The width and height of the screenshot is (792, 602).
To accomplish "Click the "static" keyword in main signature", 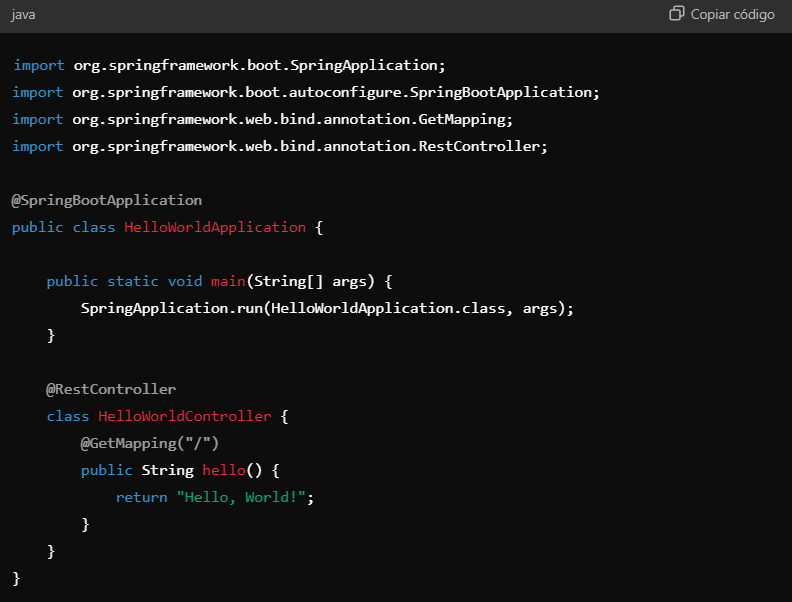I will tap(133, 281).
